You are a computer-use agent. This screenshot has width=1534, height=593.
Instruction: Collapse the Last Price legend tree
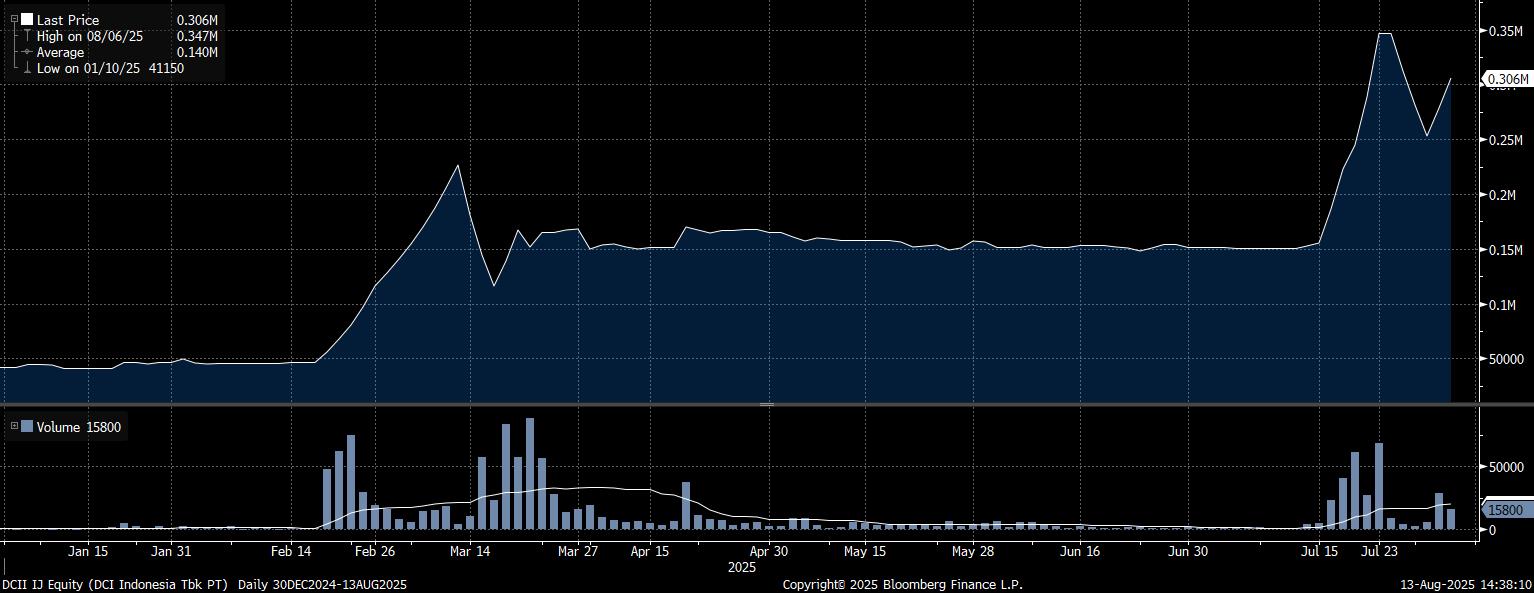(x=14, y=19)
